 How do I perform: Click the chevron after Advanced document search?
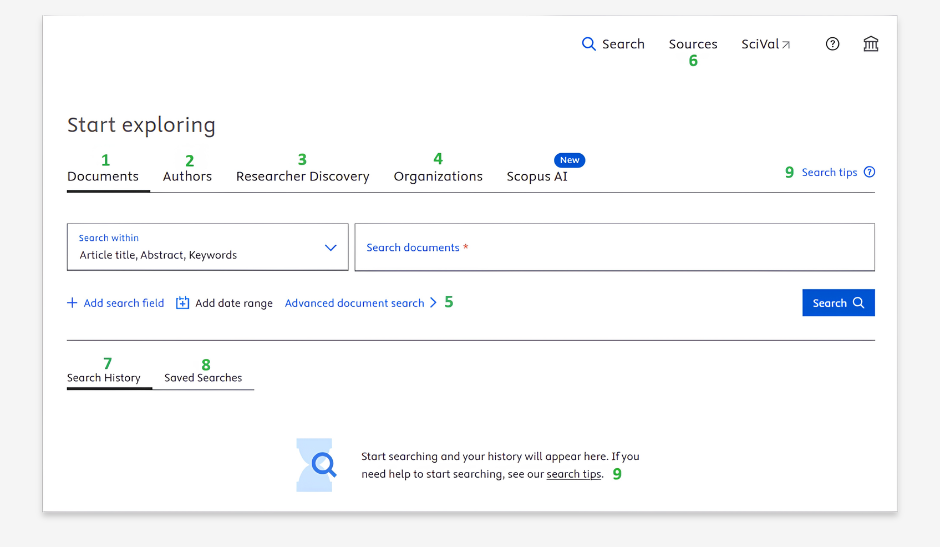coord(433,303)
